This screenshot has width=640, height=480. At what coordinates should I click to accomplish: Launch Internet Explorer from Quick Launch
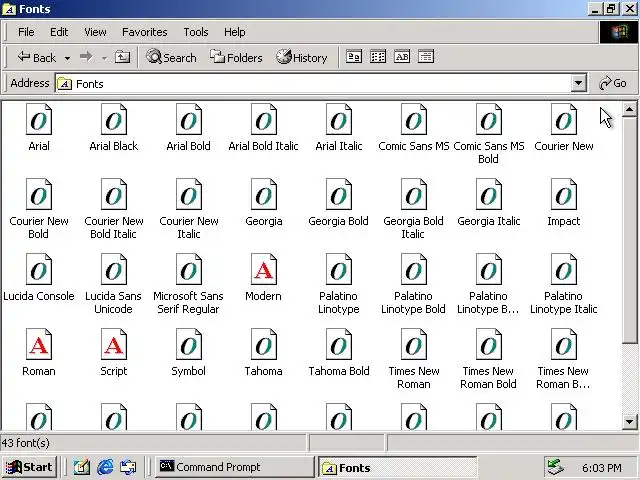click(105, 467)
